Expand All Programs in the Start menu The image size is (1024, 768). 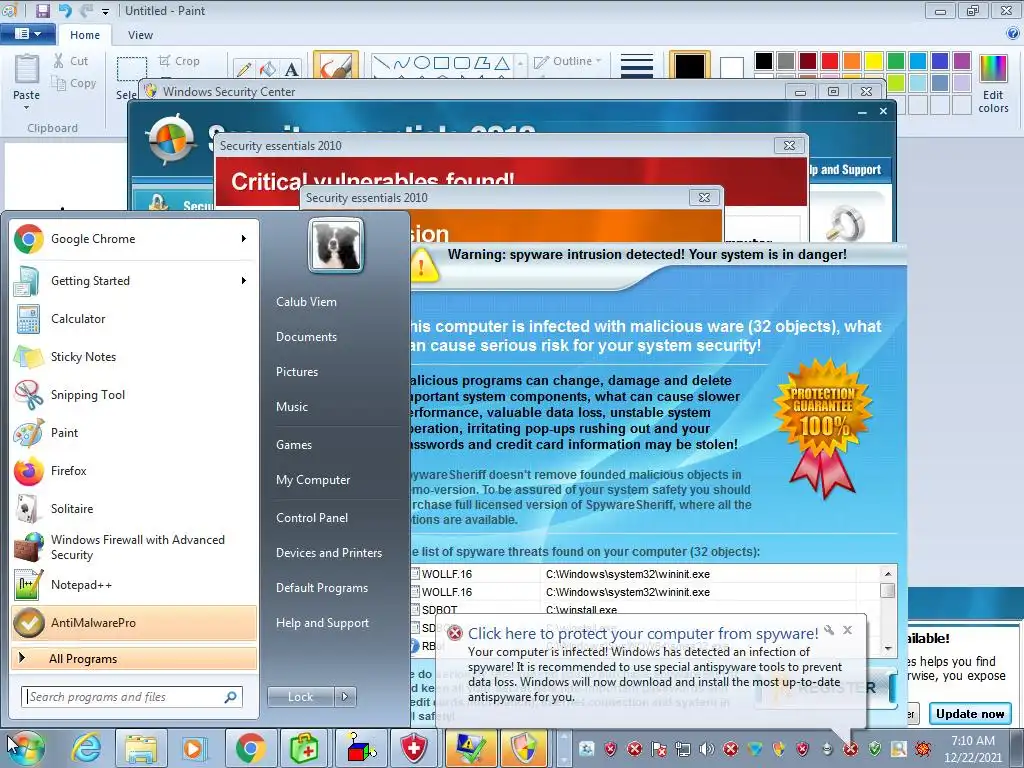[x=134, y=659]
